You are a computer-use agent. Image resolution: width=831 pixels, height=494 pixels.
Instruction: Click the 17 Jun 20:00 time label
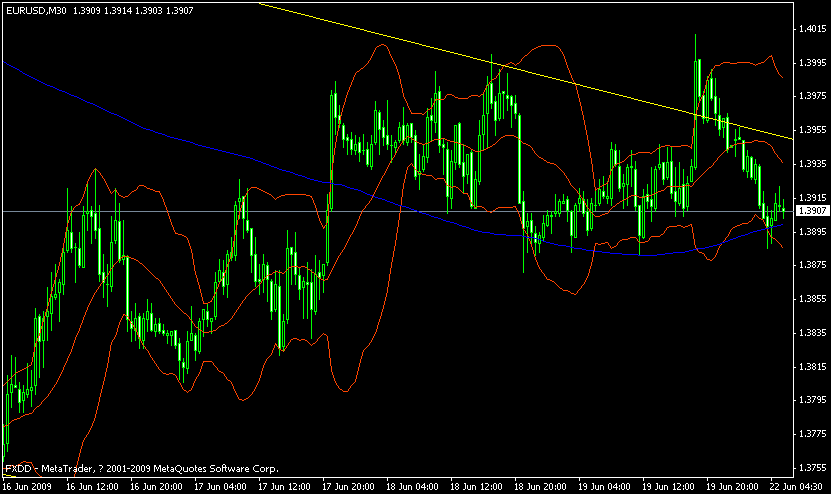(349, 487)
